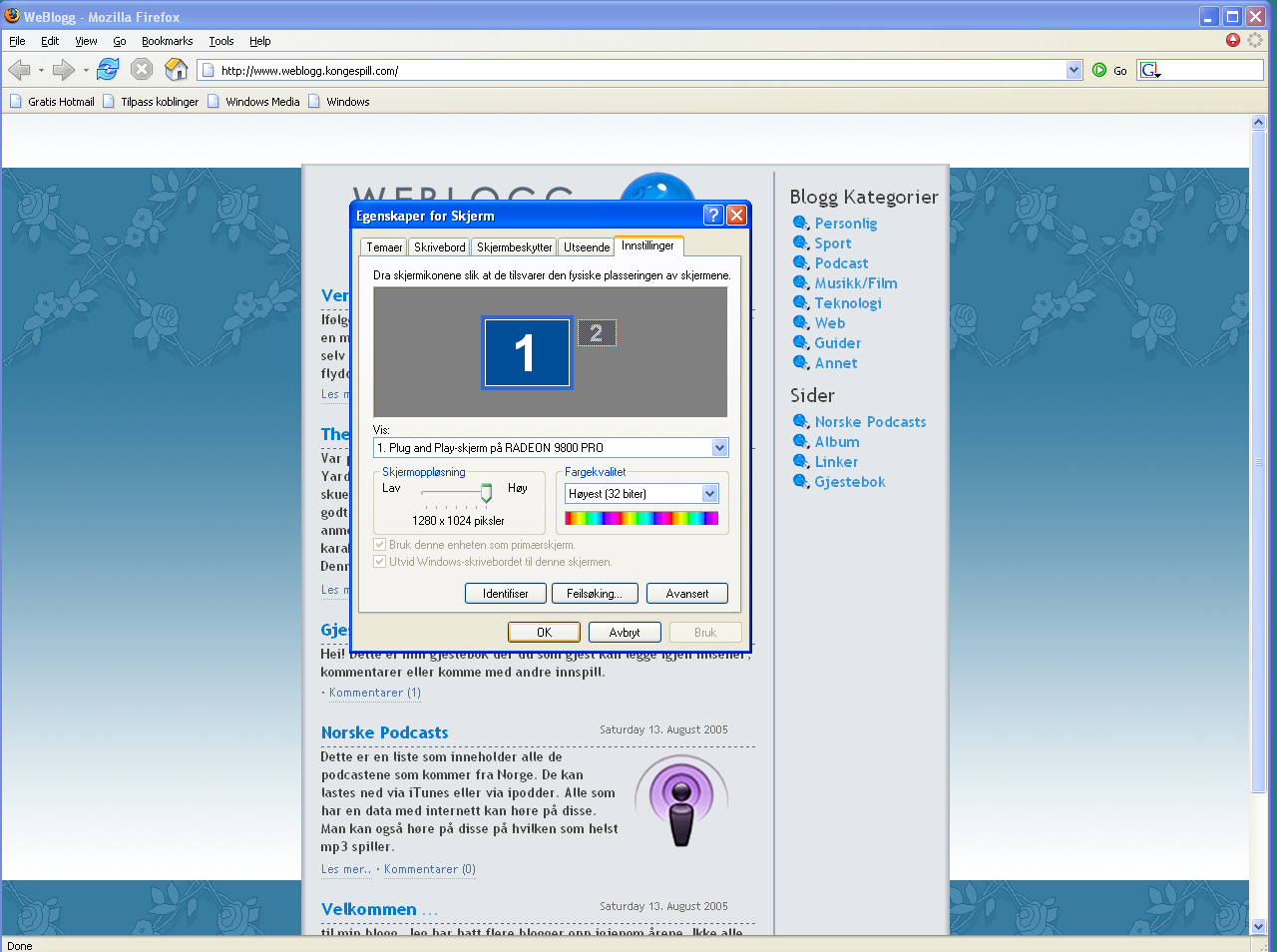
Task: Select monitor 1 icon in display preview
Action: pyautogui.click(x=527, y=353)
